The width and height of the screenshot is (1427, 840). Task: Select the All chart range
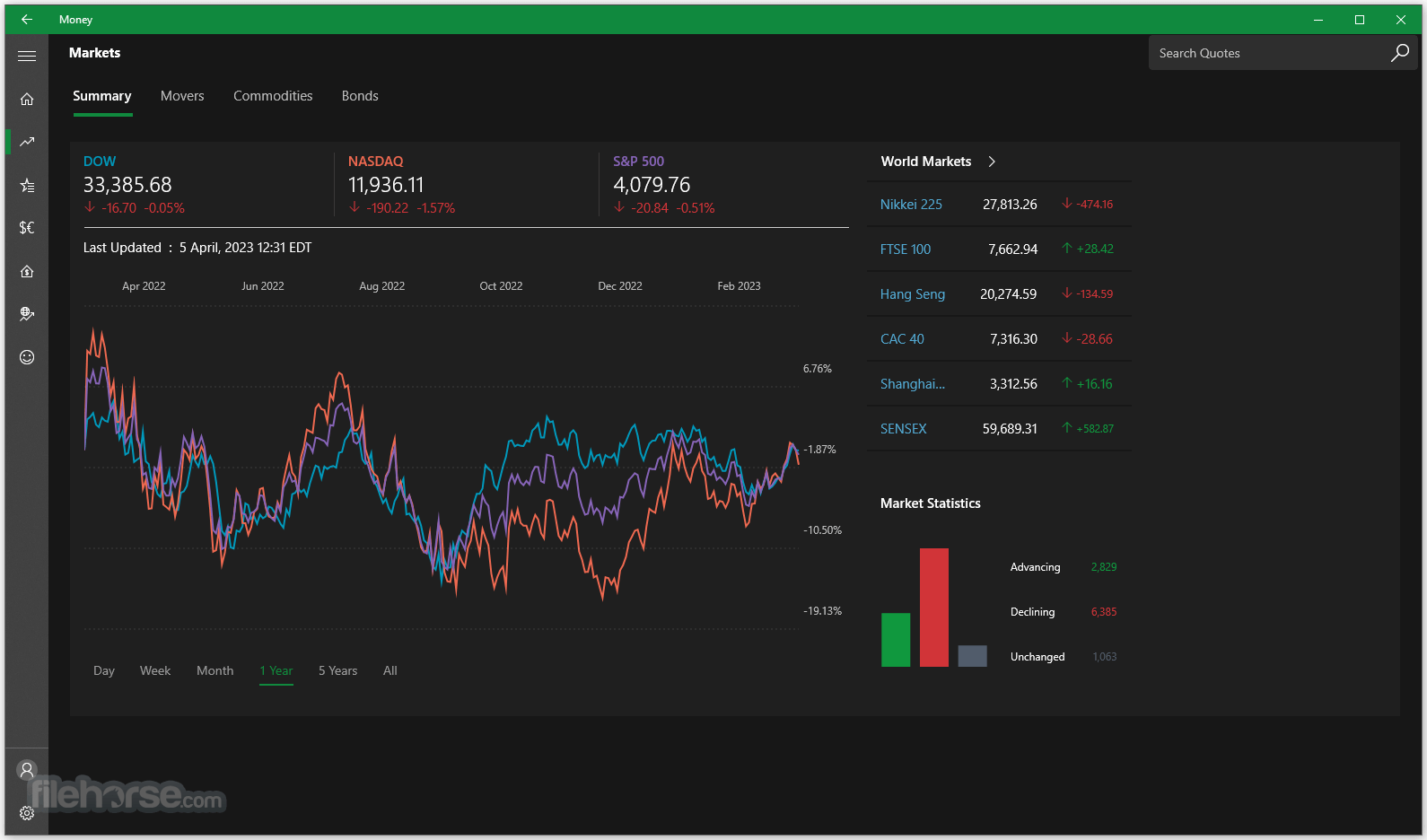(x=390, y=670)
